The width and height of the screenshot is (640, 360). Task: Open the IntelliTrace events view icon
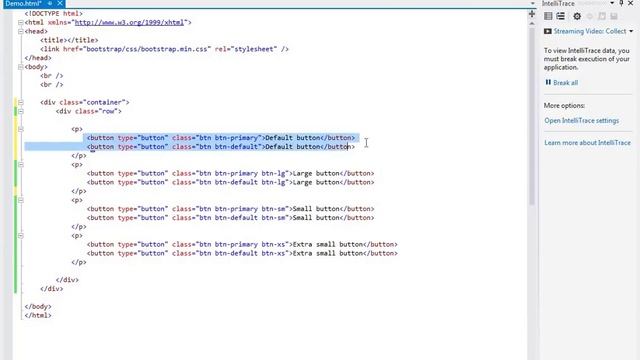(548, 16)
